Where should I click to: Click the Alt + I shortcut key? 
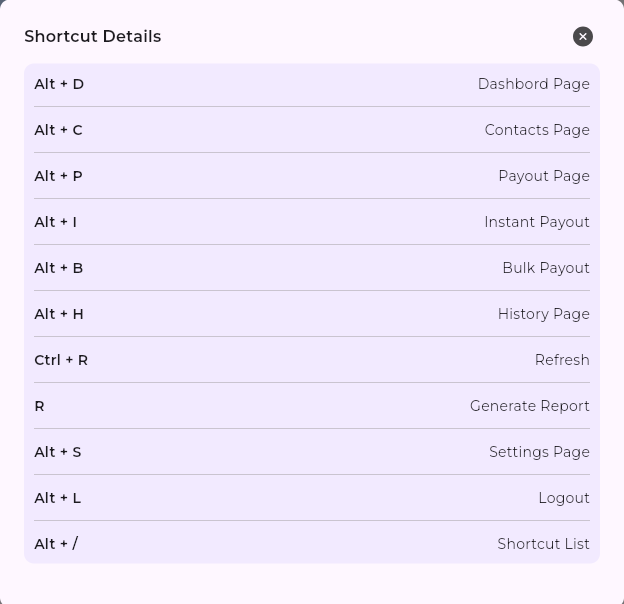coord(55,222)
